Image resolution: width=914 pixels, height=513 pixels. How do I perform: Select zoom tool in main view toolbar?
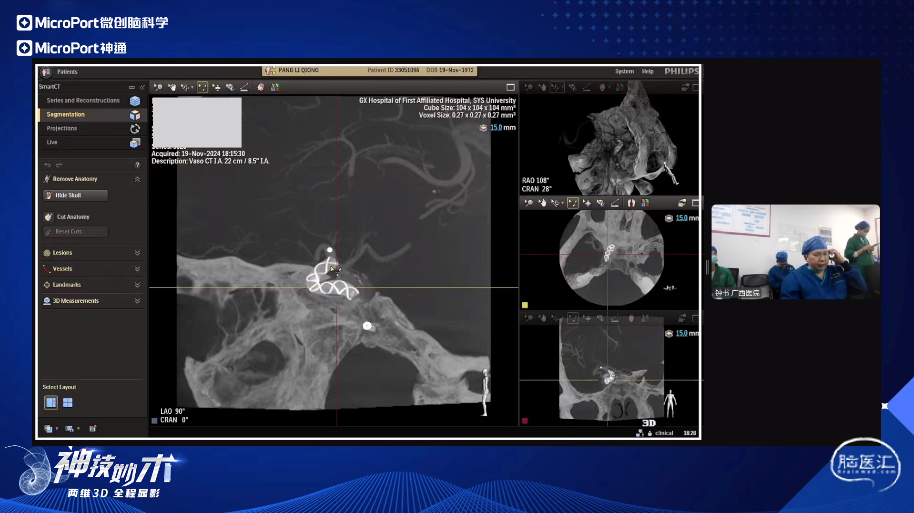158,87
